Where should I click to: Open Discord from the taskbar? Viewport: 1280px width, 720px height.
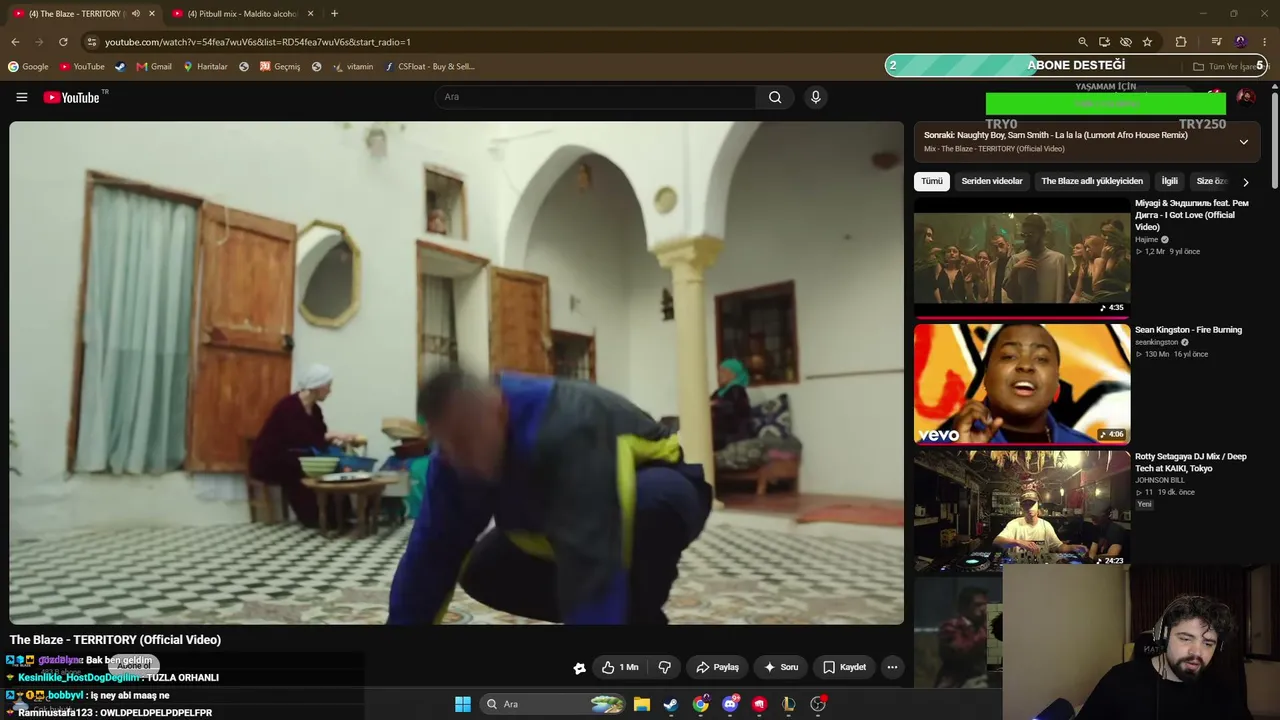tap(730, 704)
